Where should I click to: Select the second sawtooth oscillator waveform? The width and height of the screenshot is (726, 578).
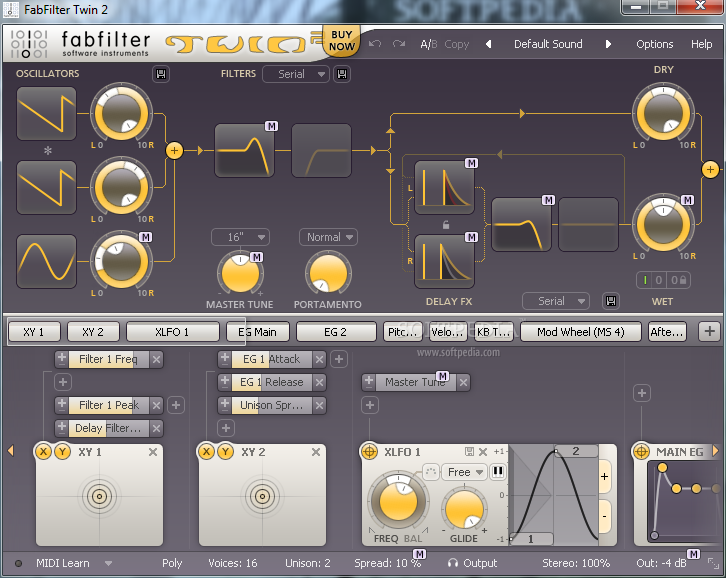pos(46,188)
